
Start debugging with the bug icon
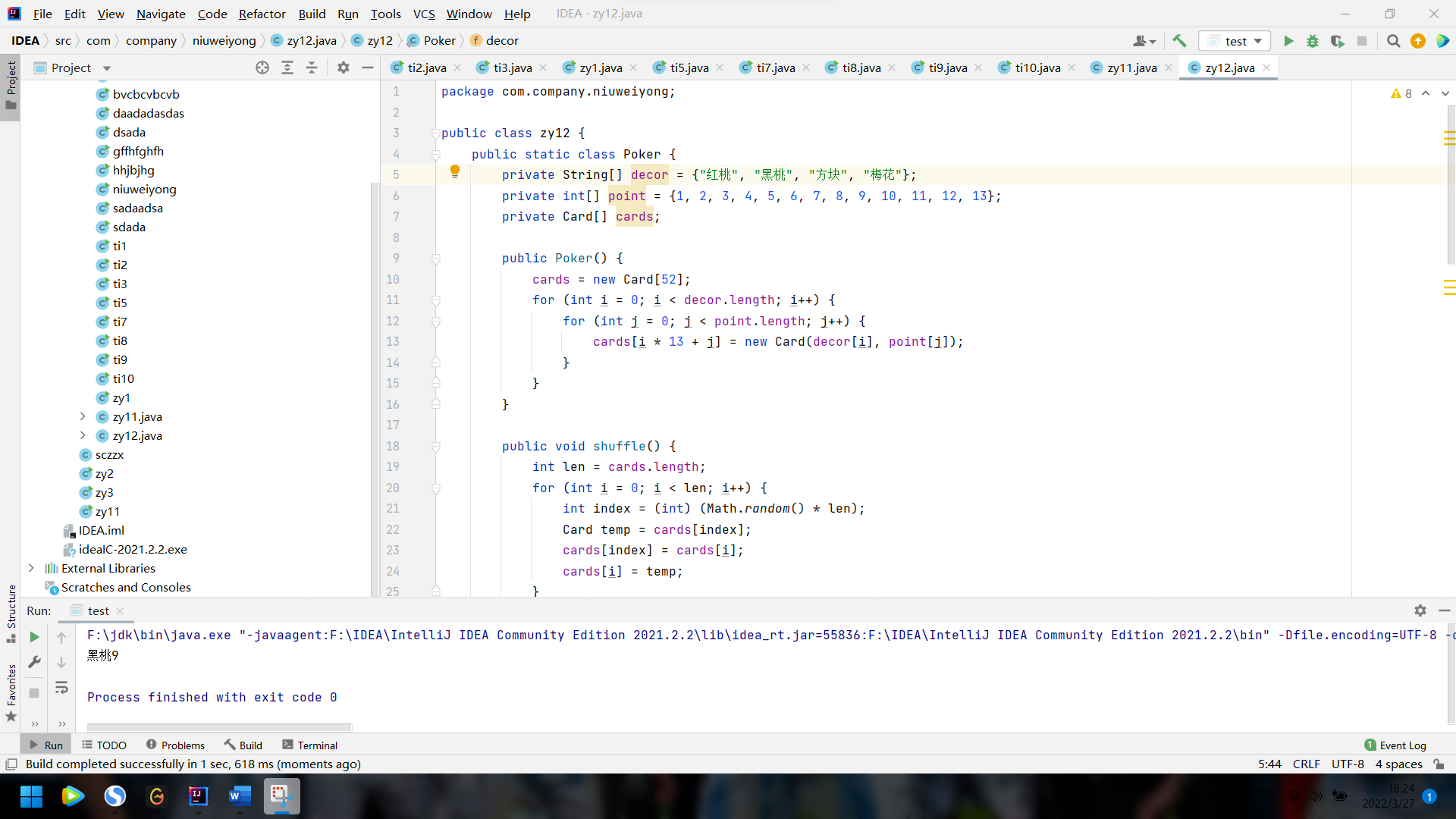(x=1313, y=41)
